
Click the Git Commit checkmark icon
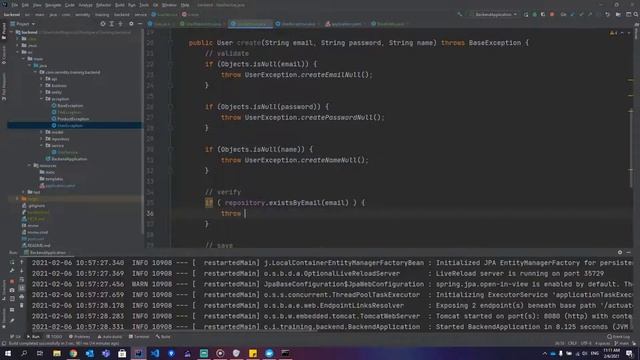pos(581,14)
